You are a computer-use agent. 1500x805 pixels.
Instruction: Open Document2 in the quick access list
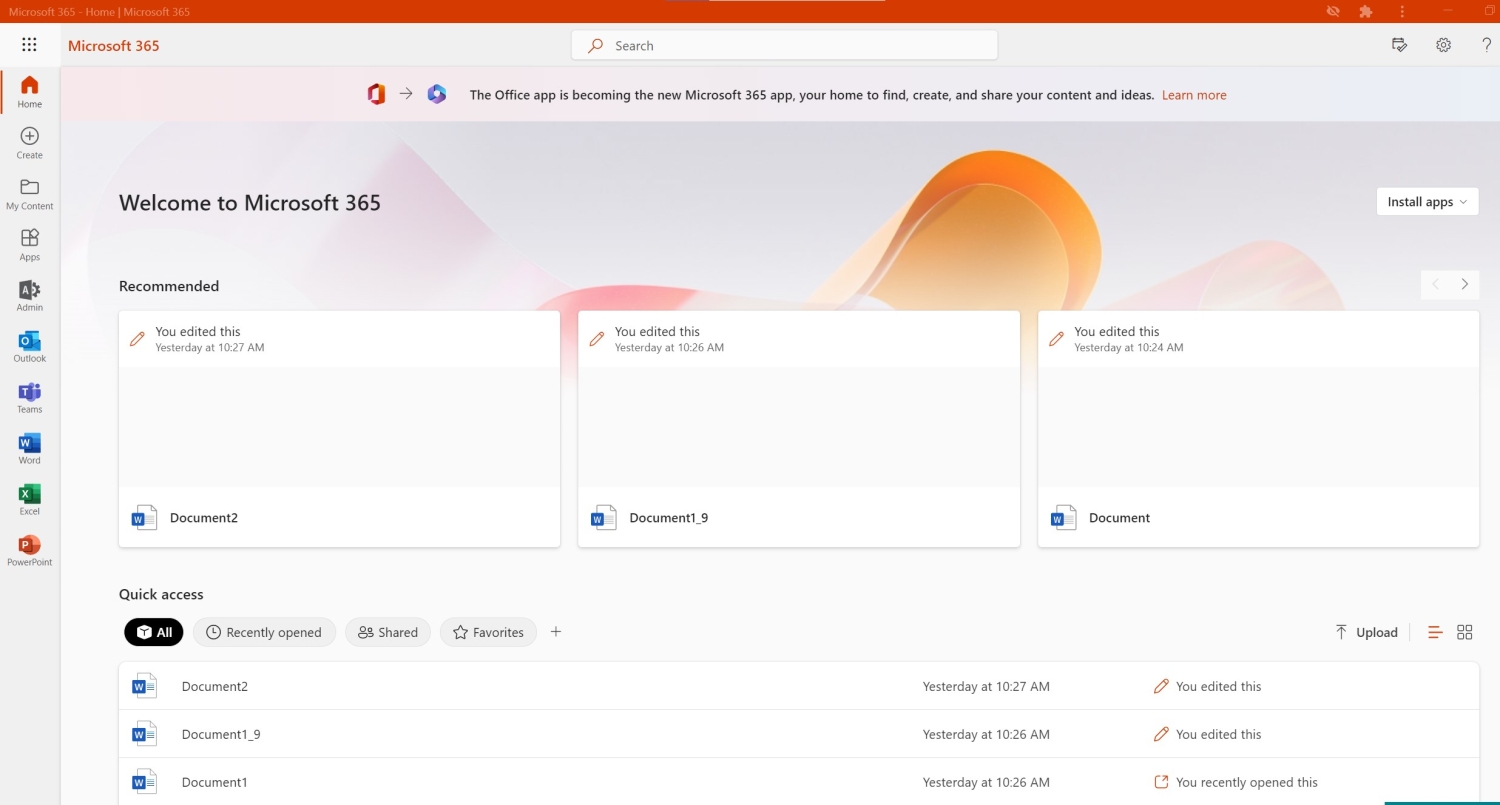coord(798,686)
